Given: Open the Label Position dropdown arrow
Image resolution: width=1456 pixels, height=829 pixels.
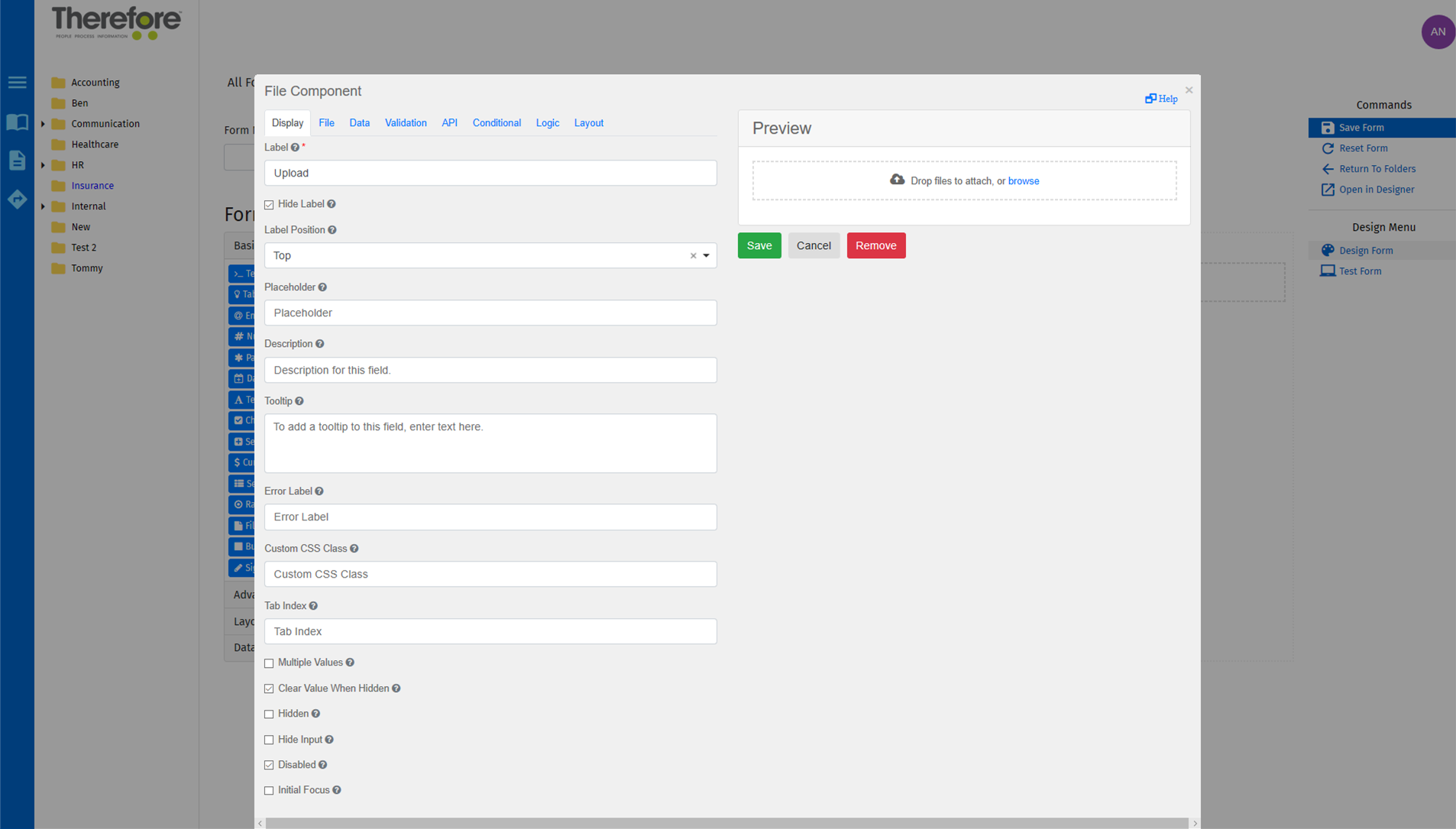Looking at the screenshot, I should (x=706, y=256).
